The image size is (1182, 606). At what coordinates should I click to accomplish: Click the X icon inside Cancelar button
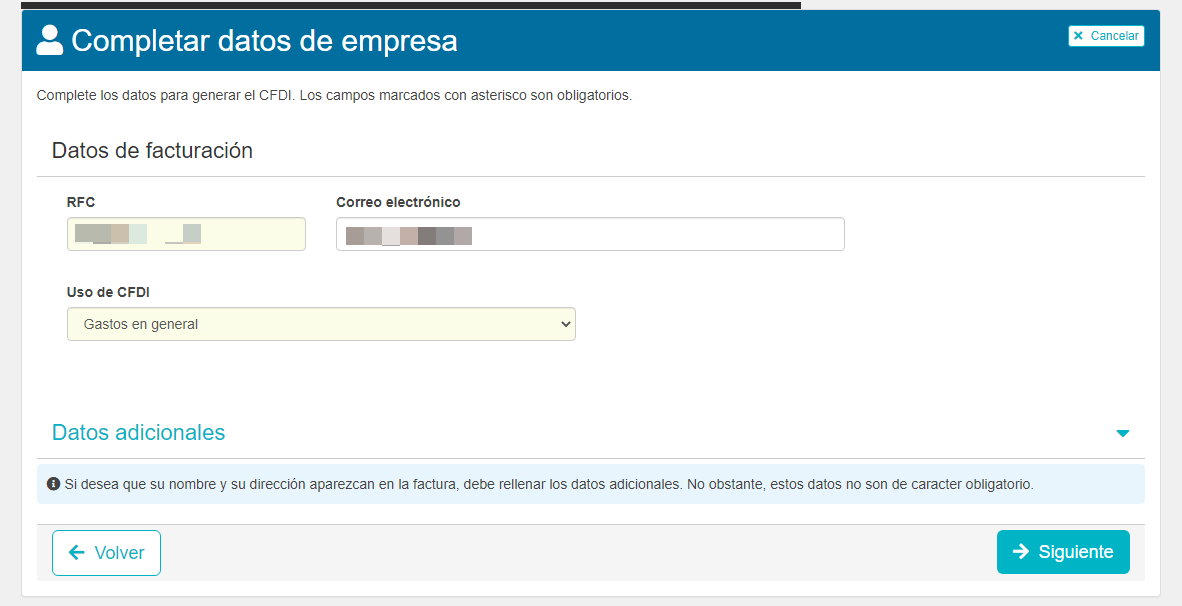coord(1079,35)
